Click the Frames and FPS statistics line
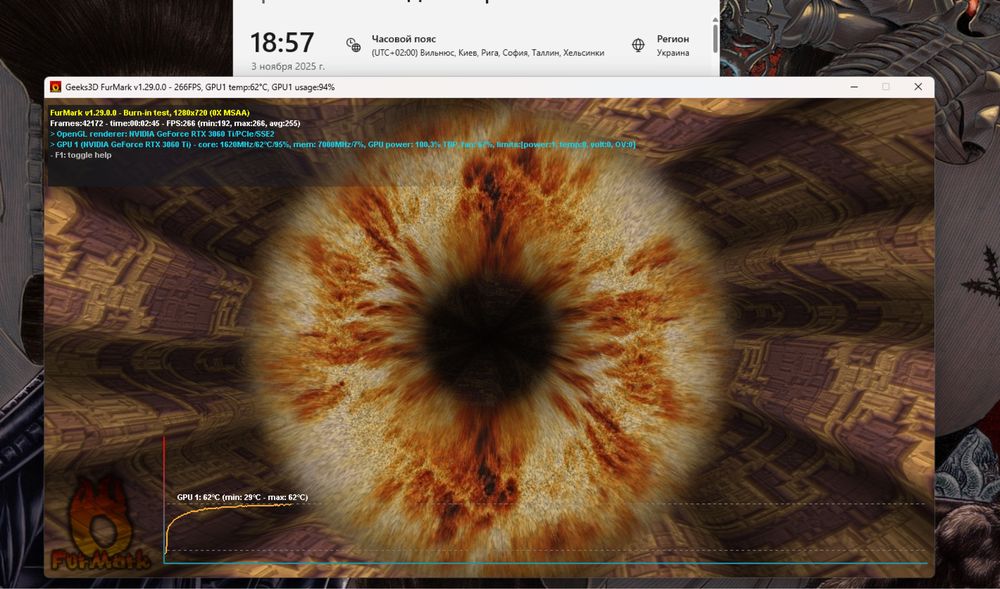The image size is (1000, 589). coord(175,124)
